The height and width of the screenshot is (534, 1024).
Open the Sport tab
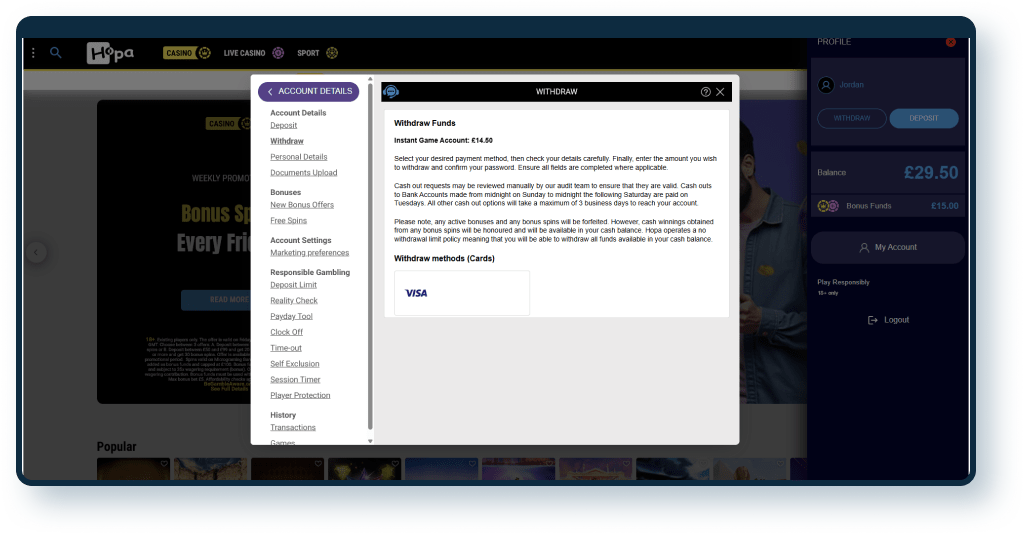click(x=317, y=53)
